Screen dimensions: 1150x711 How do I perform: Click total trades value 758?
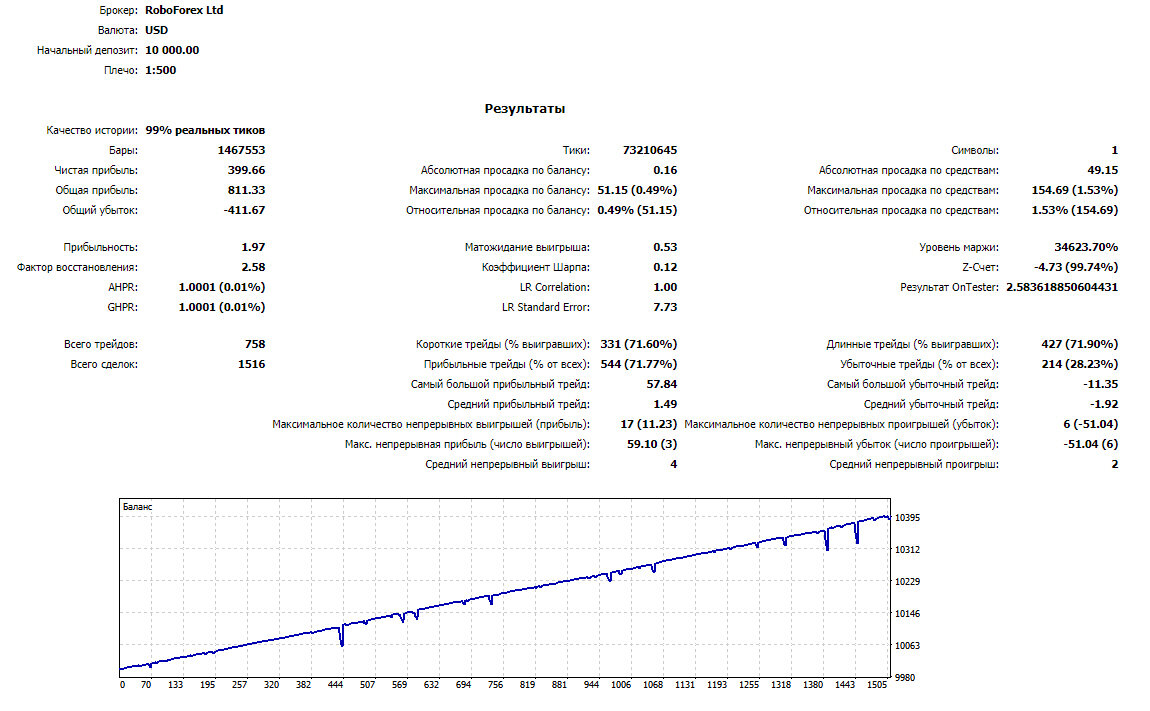[x=255, y=344]
